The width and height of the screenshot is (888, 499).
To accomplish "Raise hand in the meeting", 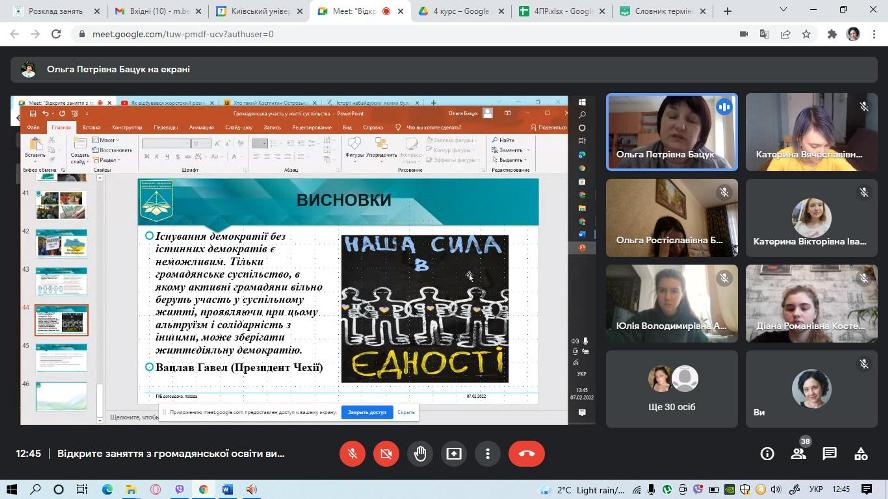I will click(420, 454).
